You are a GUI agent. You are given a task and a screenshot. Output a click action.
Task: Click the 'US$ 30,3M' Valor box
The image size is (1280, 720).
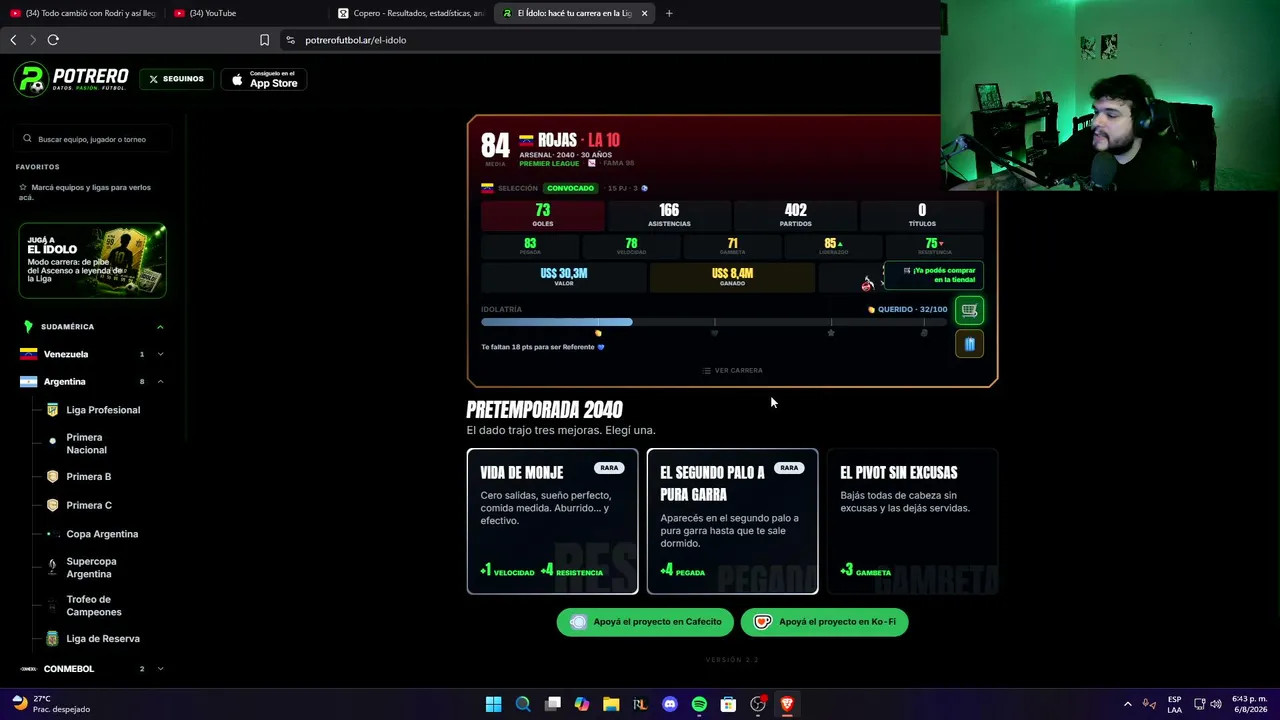[x=564, y=277]
